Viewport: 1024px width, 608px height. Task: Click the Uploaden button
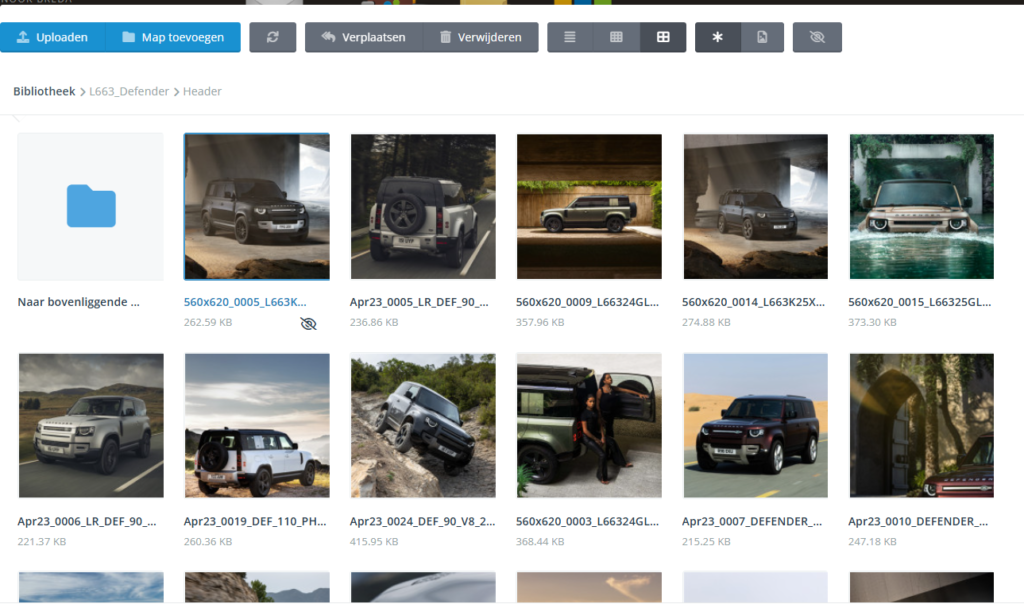(x=53, y=37)
